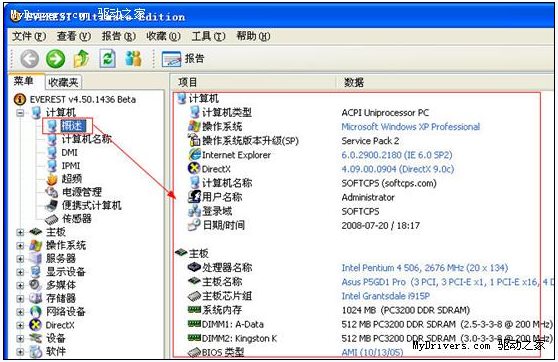Click the 报告 report toolbar button
The image size is (558, 362).
click(x=183, y=59)
